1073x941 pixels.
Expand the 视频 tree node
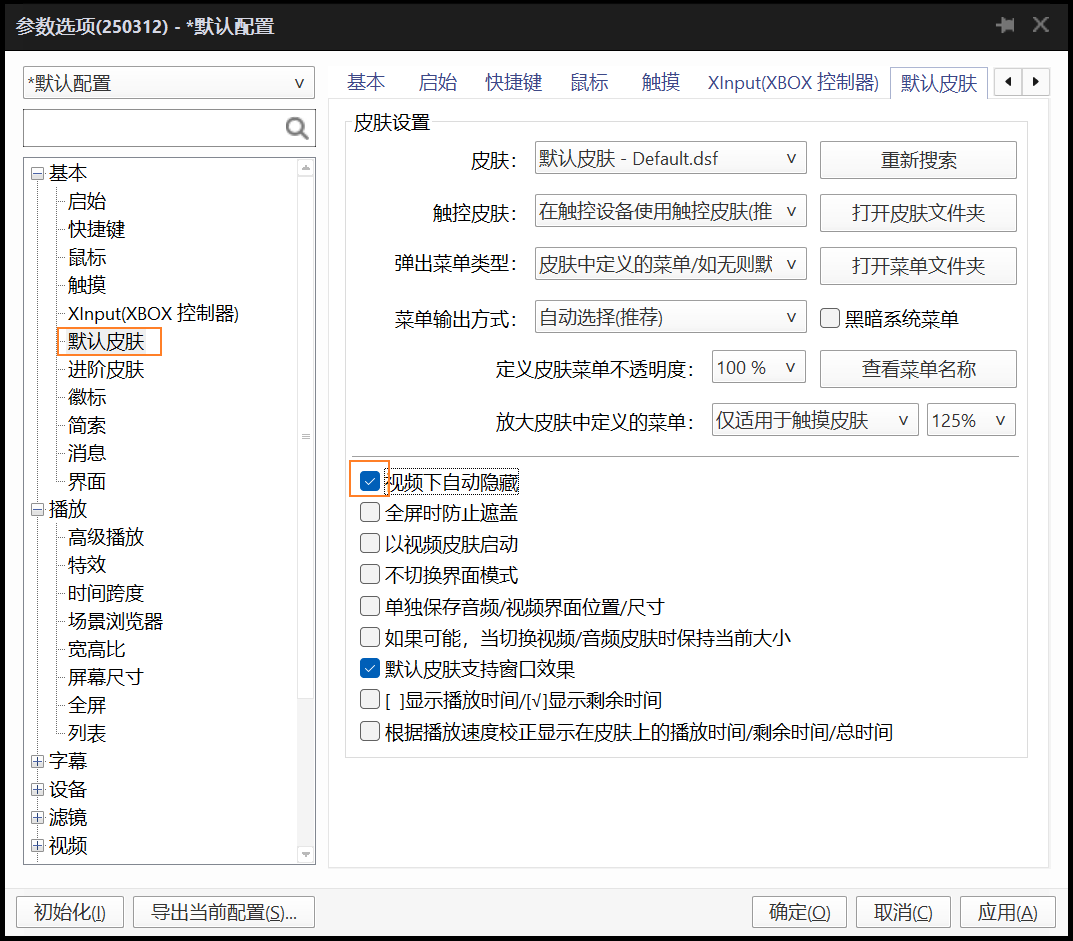click(x=38, y=845)
